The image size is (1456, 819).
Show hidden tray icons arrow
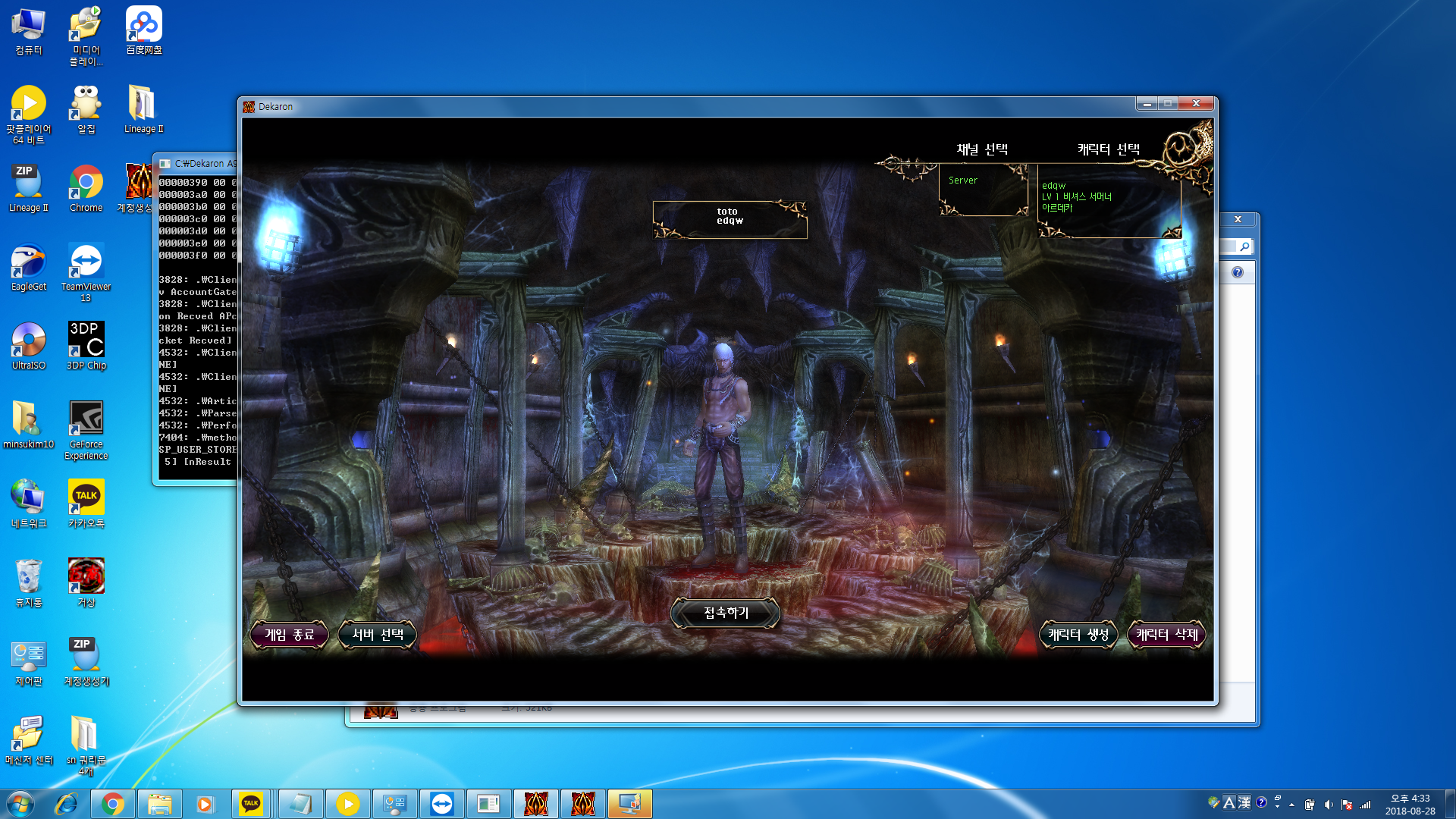pos(1291,804)
